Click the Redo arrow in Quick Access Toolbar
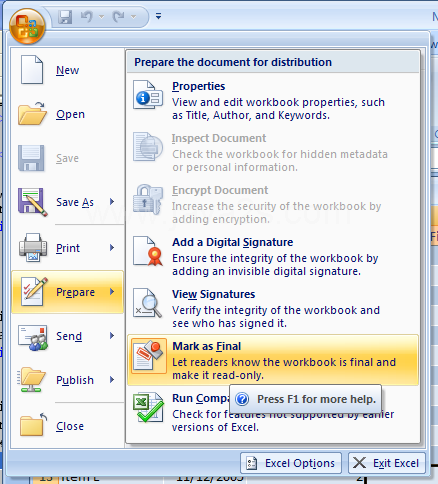 (x=118, y=16)
